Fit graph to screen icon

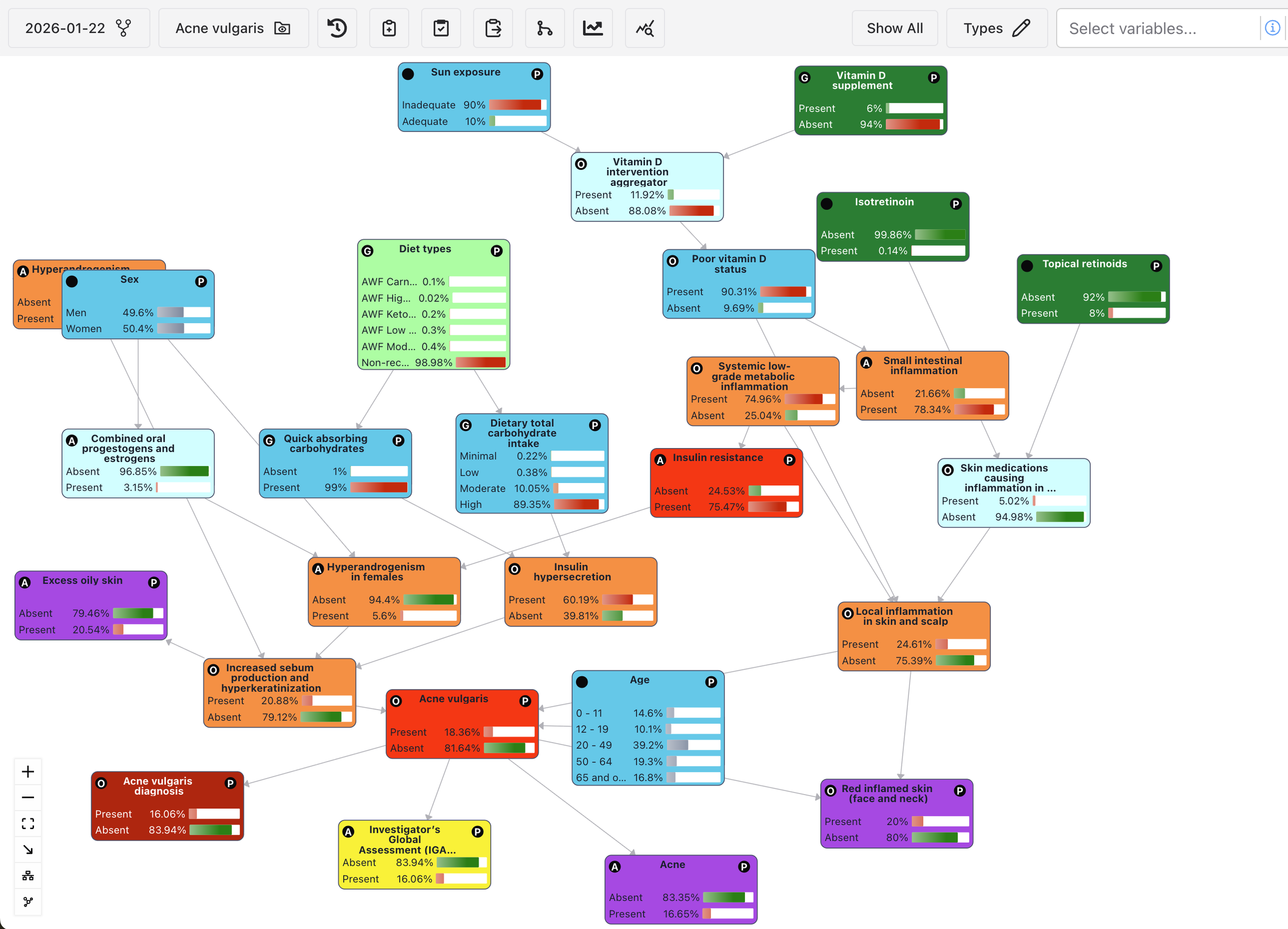click(28, 823)
